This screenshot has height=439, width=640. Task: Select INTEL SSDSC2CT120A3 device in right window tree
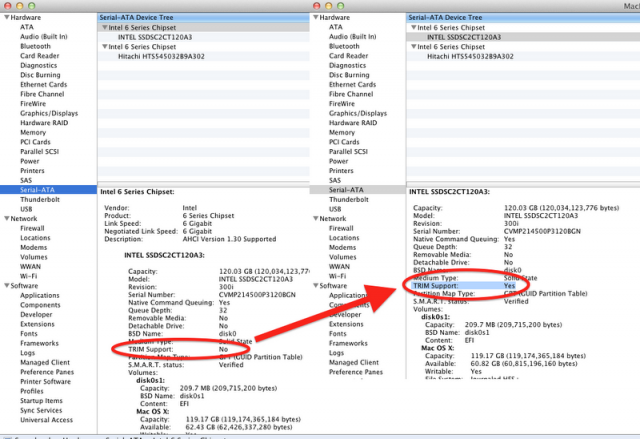(464, 37)
